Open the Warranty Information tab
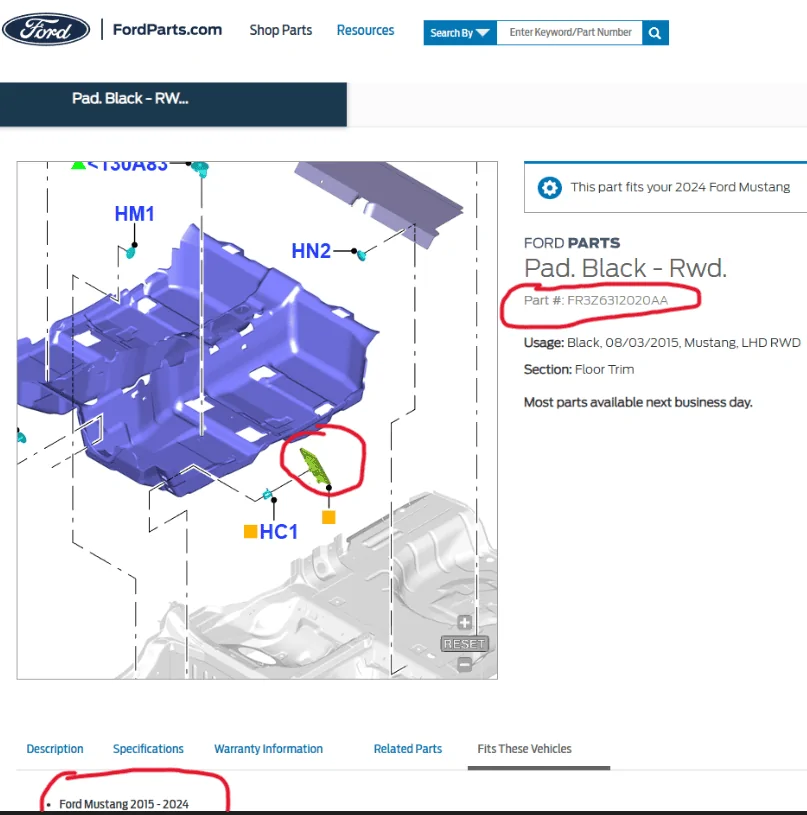Viewport: 807px width, 815px height. coord(268,749)
